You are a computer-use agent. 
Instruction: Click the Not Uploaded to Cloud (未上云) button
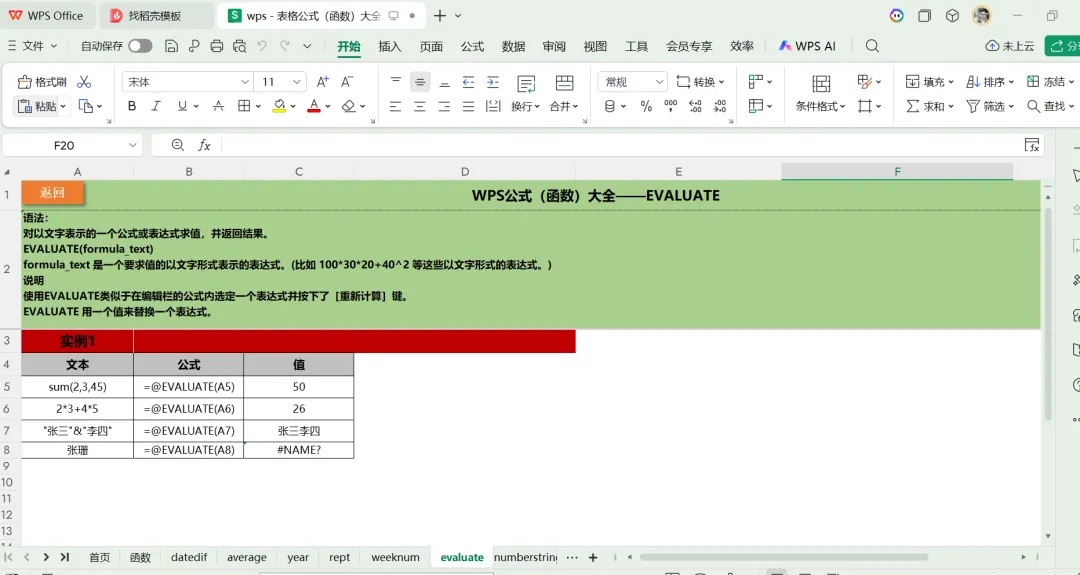tap(1010, 46)
